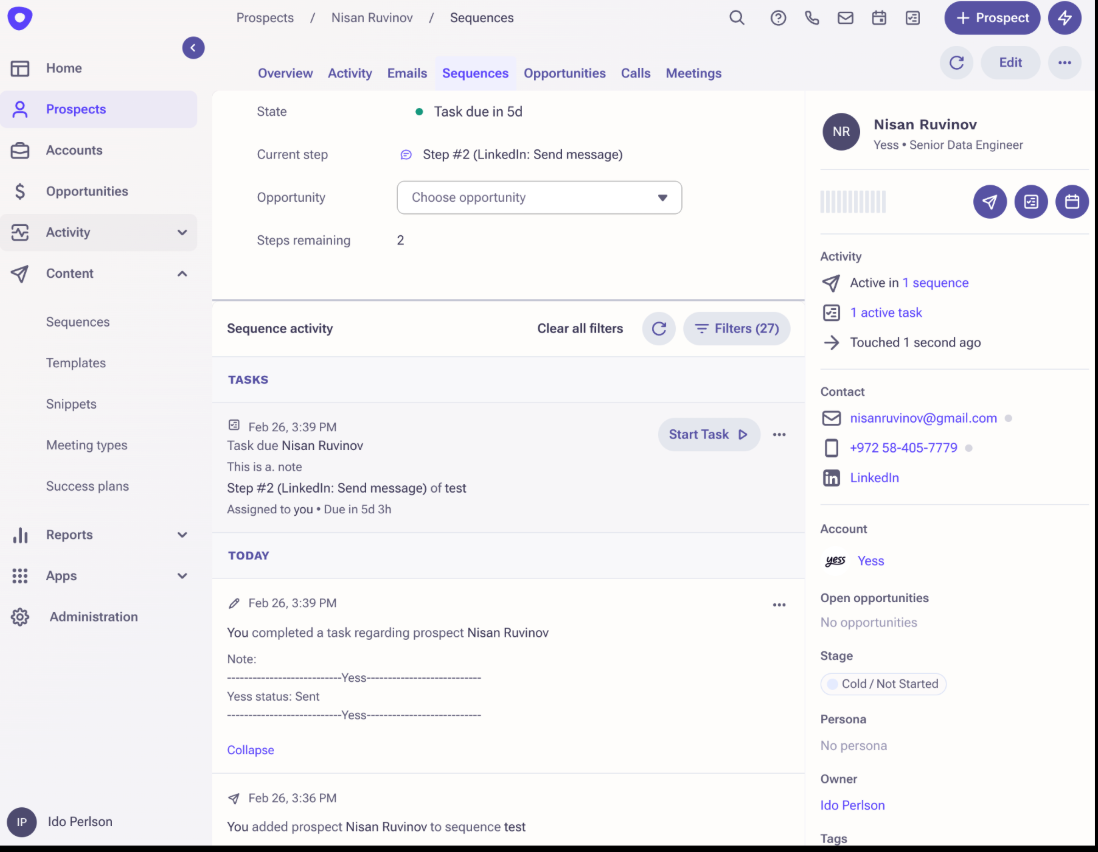Expand the Apps section chevron
Screen dimensions: 1098x852
(182, 576)
